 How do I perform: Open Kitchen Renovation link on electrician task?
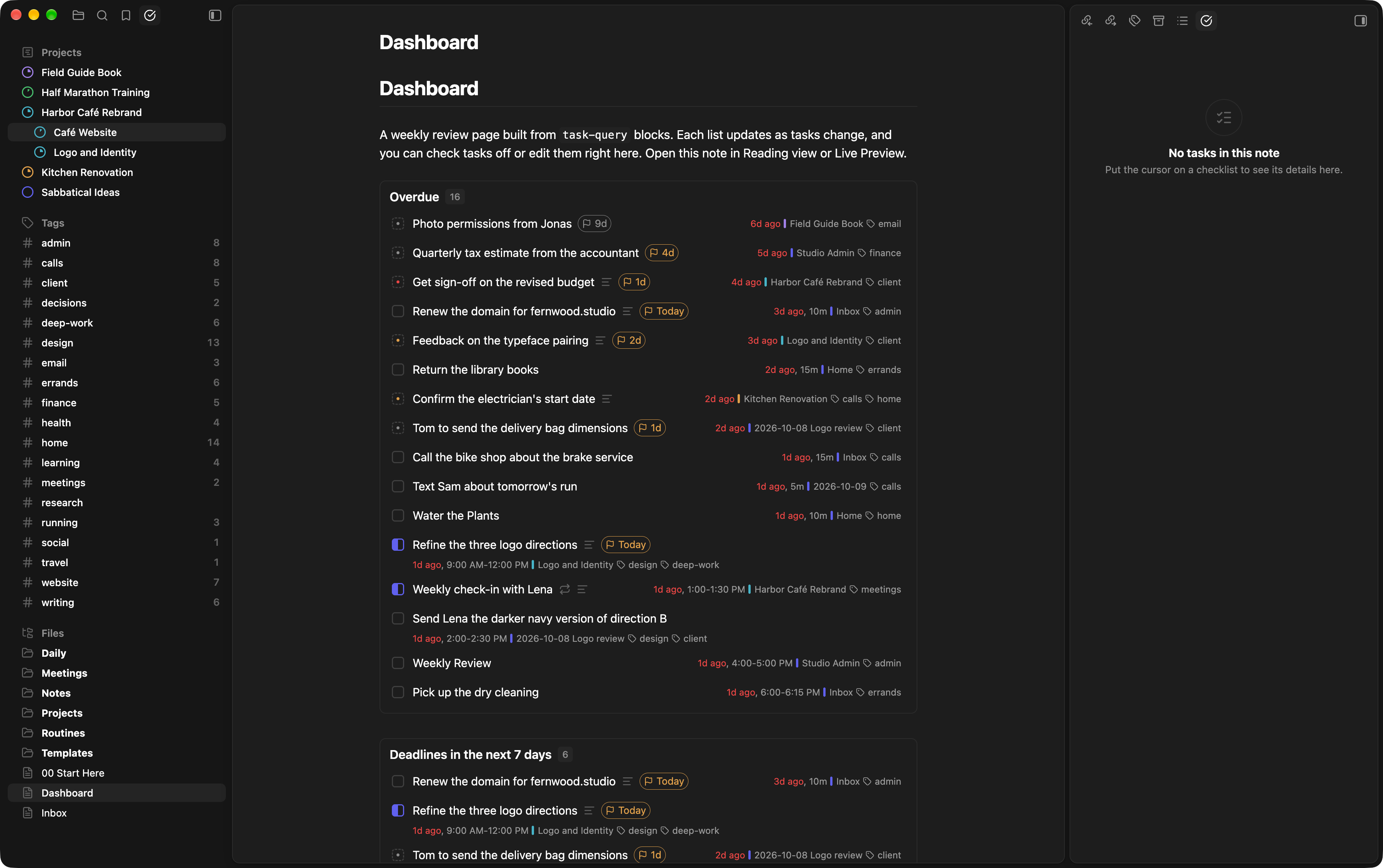pos(785,399)
